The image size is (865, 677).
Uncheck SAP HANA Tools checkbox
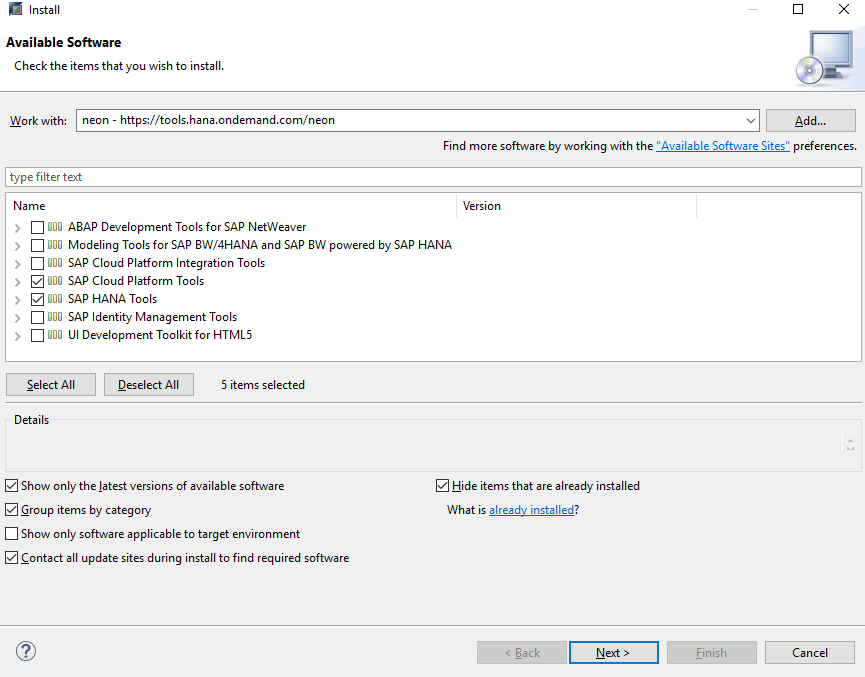click(37, 299)
